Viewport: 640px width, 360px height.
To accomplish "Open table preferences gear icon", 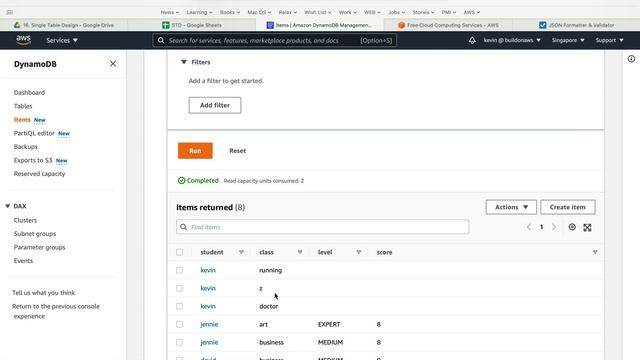I will pos(572,227).
